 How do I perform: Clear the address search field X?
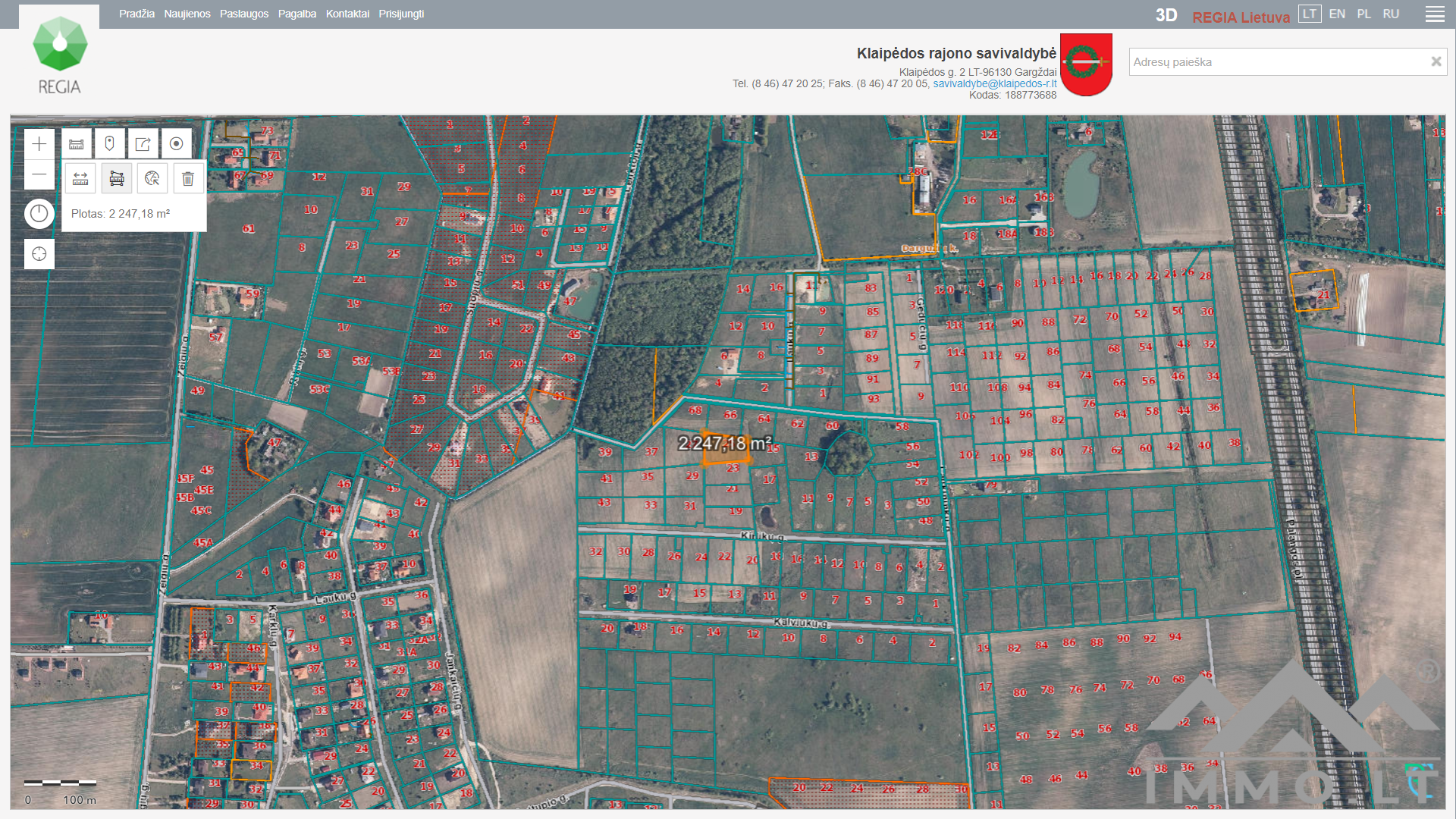[1436, 62]
